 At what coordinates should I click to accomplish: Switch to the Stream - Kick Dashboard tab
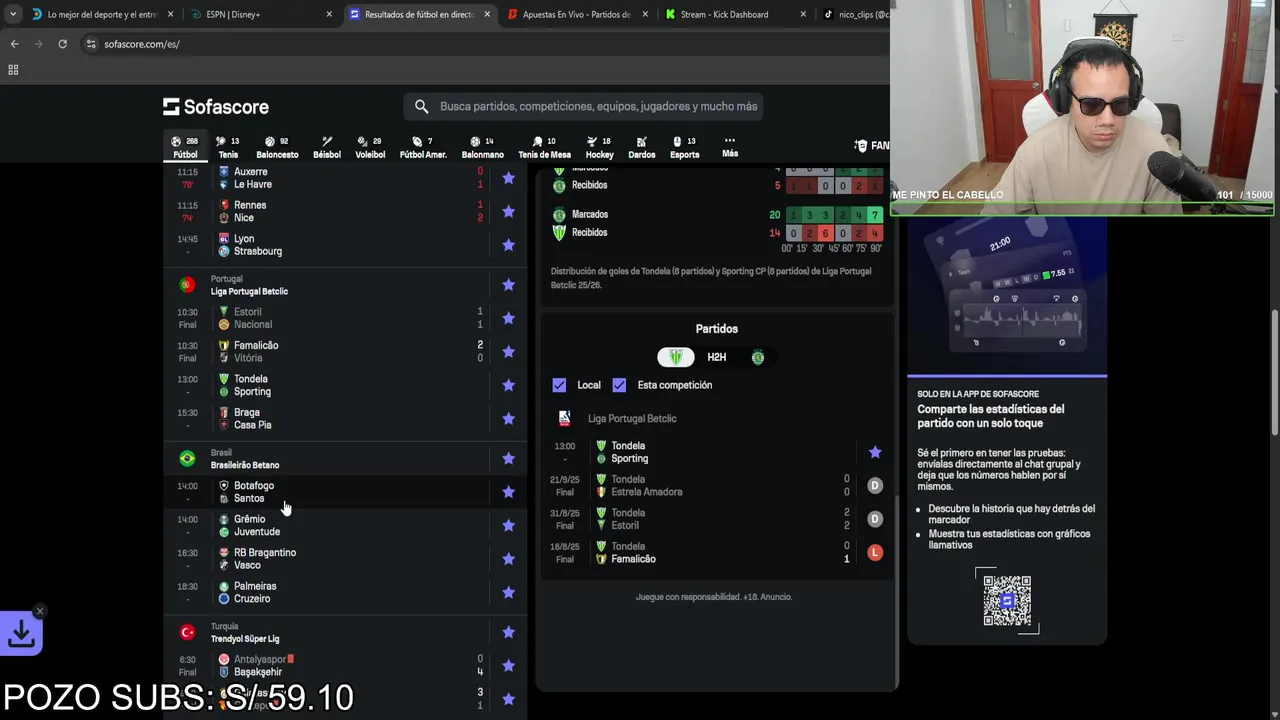tap(735, 15)
